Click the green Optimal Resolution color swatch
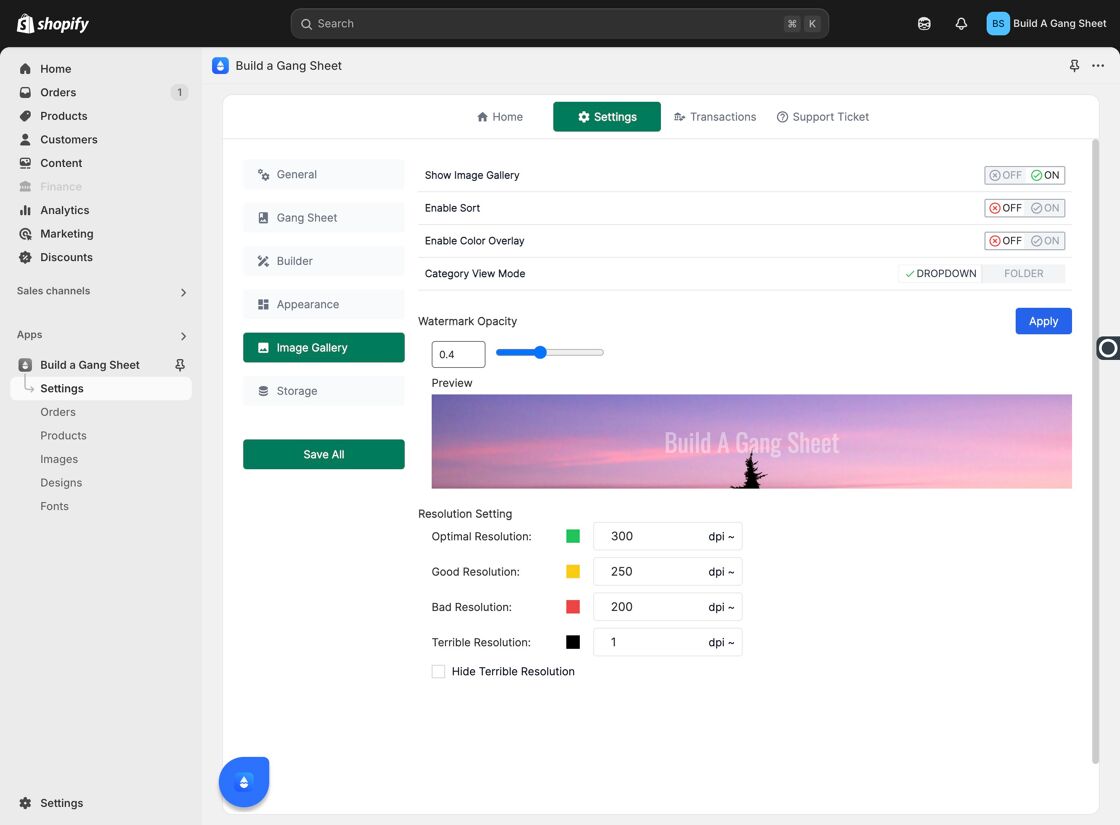The image size is (1120, 825). point(573,536)
